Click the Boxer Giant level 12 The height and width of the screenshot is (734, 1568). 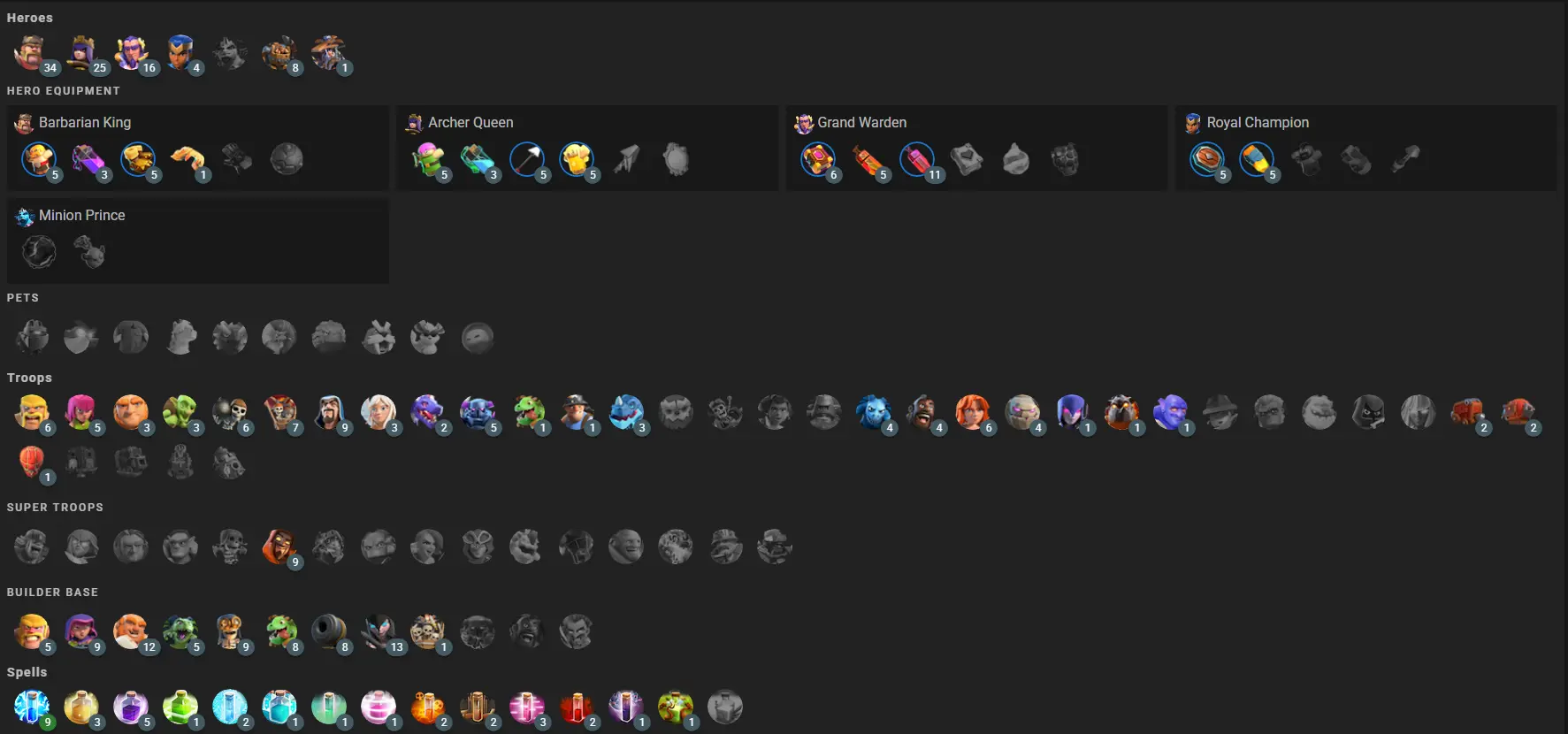[x=131, y=632]
